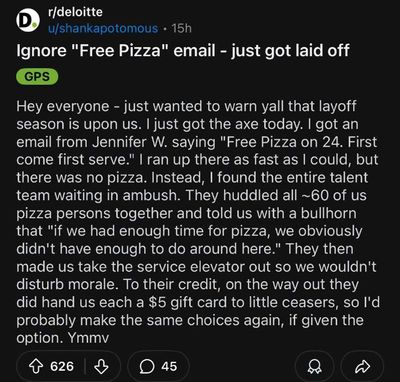Open u/shankapotomous user profile
The height and width of the screenshot is (382, 400).
click(x=102, y=28)
